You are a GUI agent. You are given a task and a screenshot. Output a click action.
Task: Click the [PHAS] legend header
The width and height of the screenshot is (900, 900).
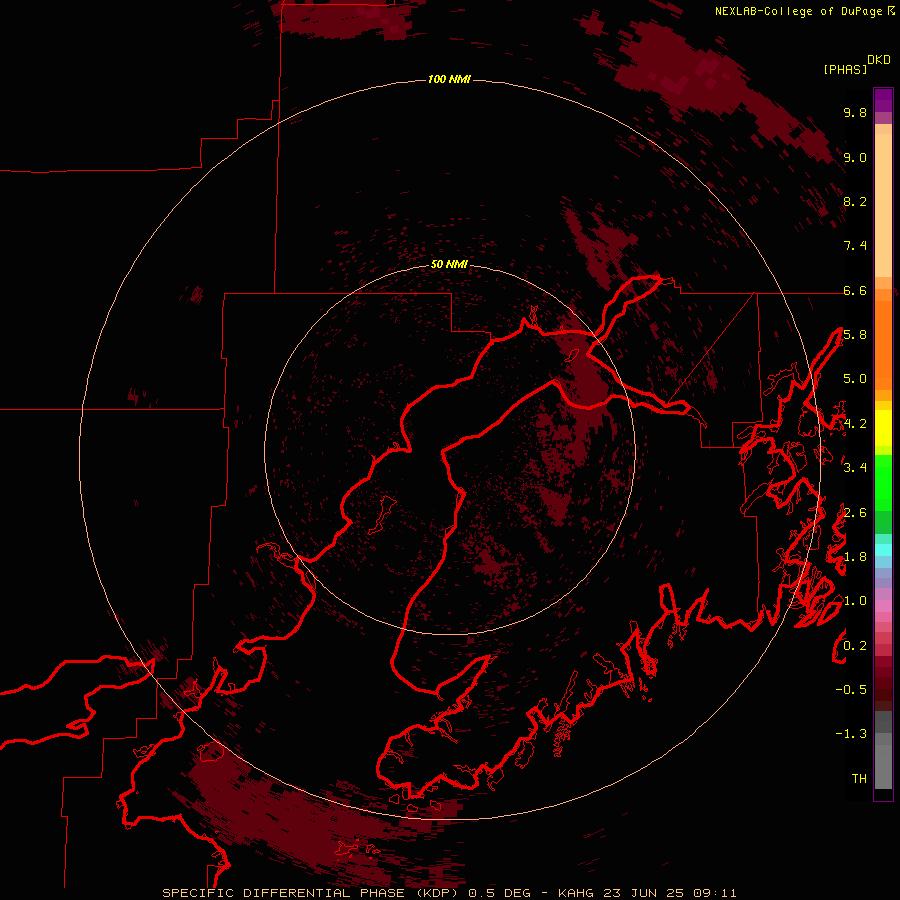(845, 70)
